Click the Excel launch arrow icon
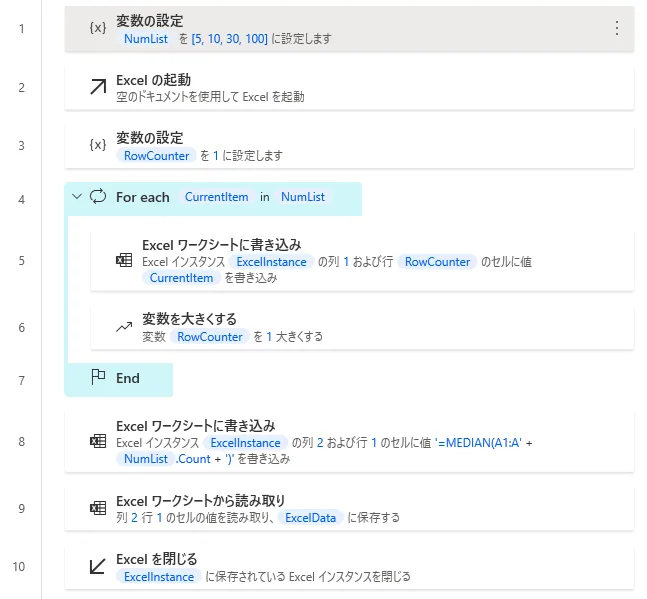Viewport: 647px width, 599px height. click(x=97, y=87)
